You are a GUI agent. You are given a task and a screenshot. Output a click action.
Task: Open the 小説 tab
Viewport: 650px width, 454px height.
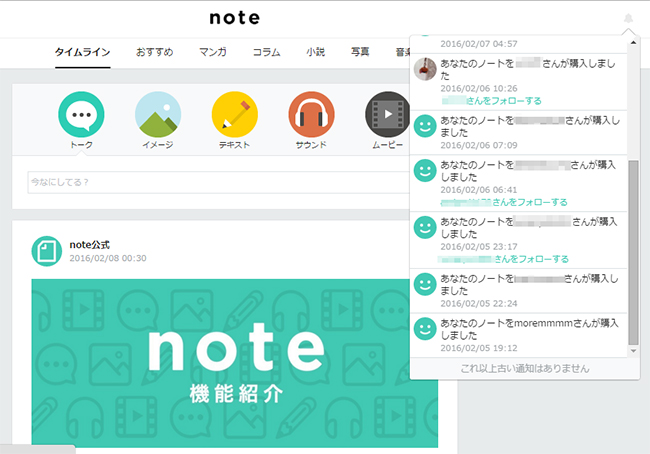click(315, 52)
